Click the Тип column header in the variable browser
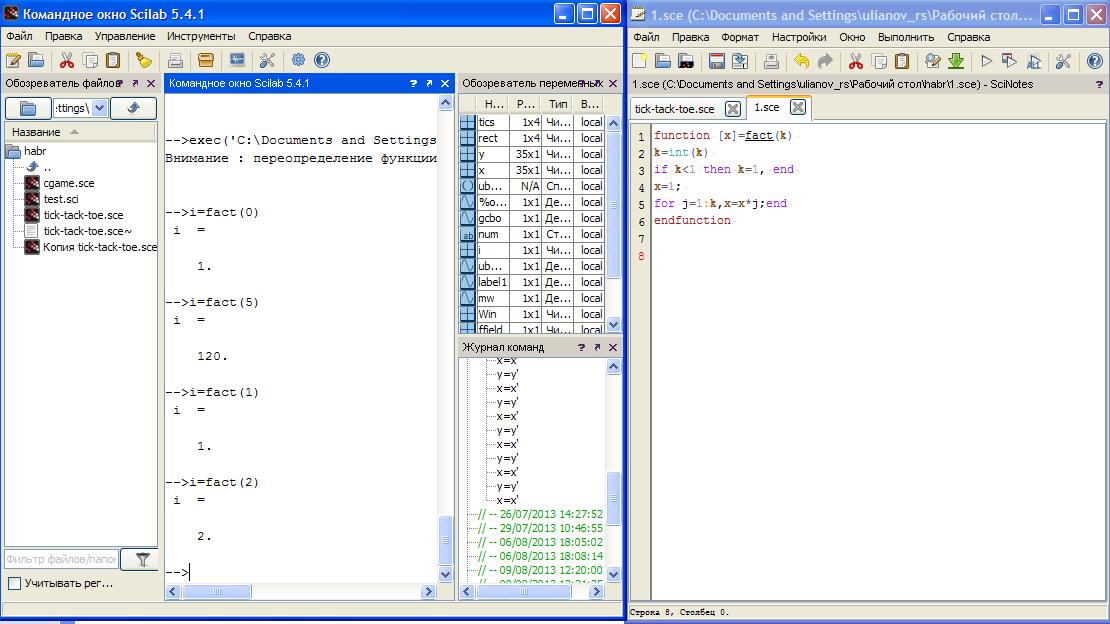 click(558, 104)
